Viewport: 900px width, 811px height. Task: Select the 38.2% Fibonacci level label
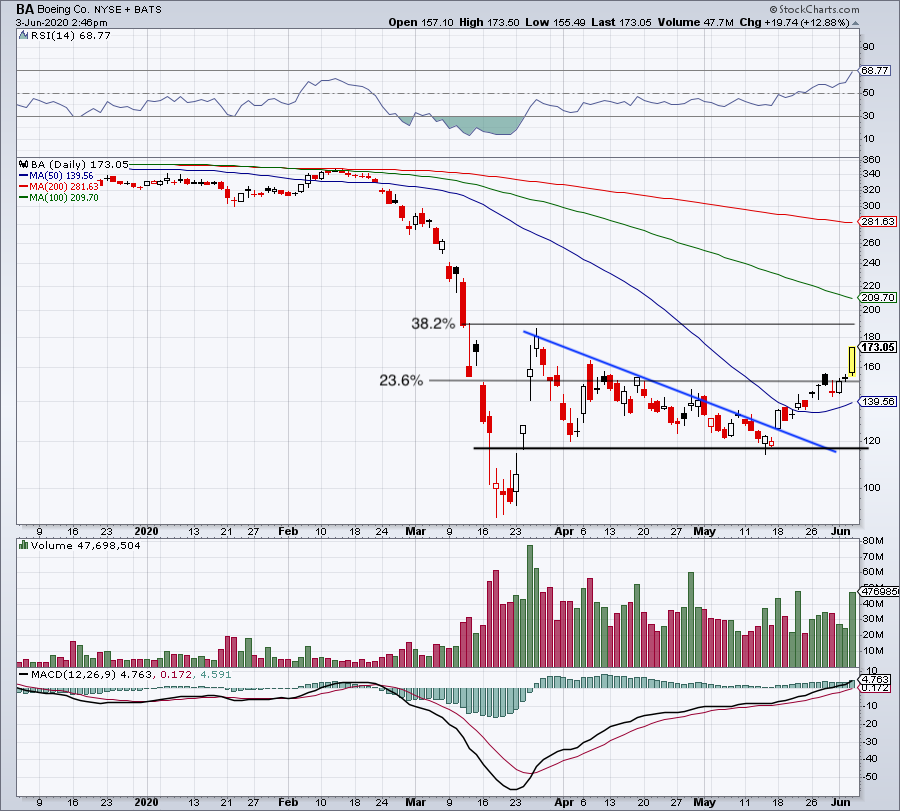click(x=432, y=324)
